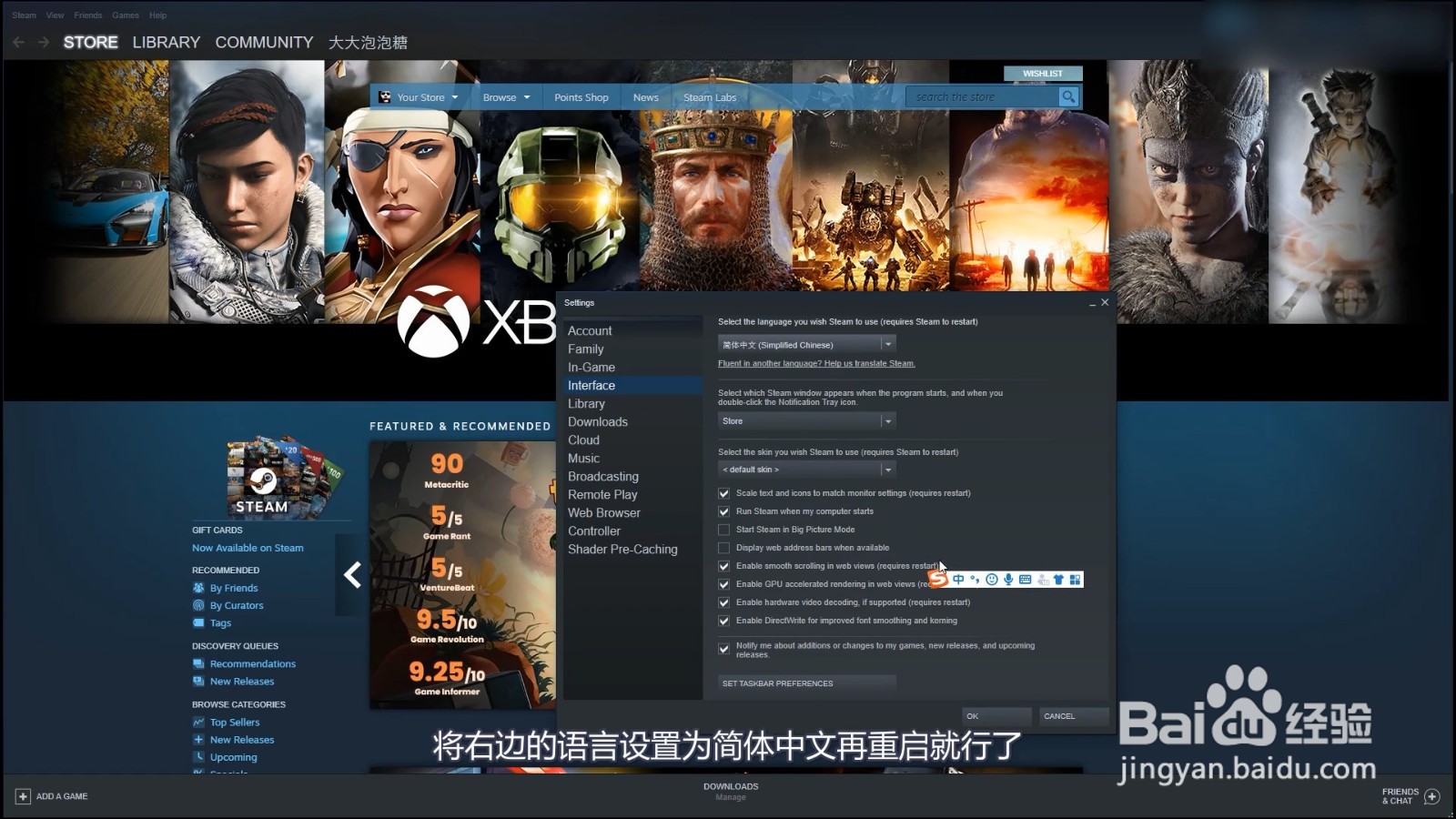Open the default skin dropdown
This screenshot has width=1456, height=819.
[x=807, y=470]
